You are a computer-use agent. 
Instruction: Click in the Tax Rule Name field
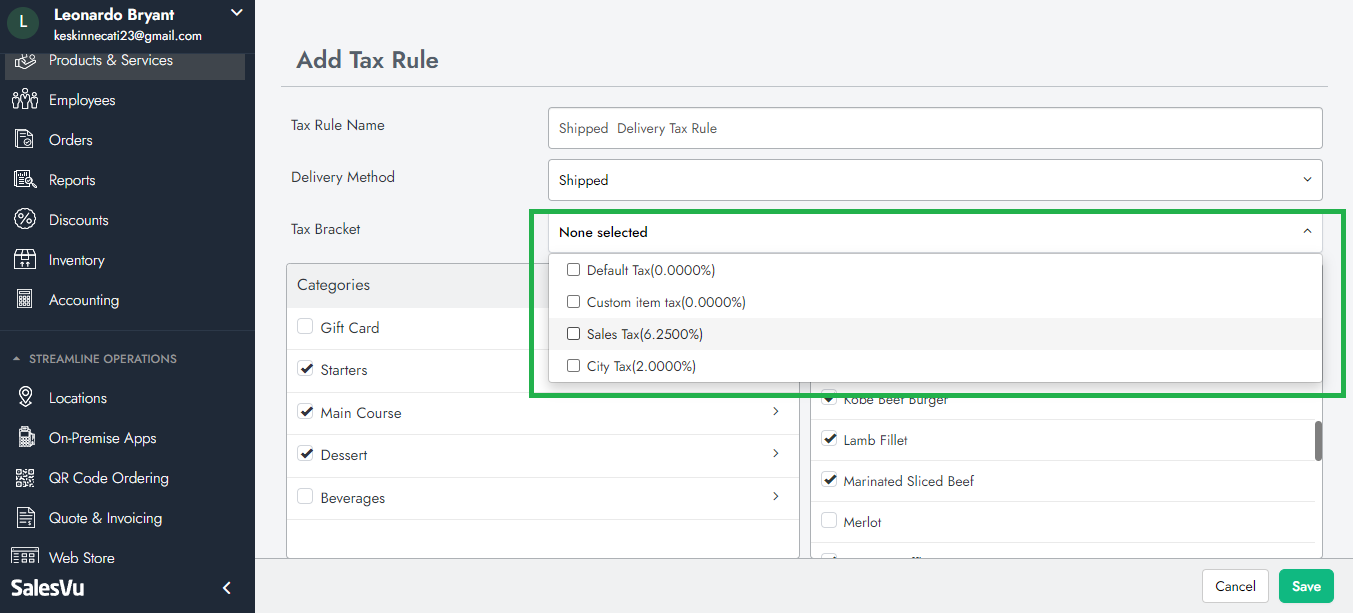pos(934,128)
